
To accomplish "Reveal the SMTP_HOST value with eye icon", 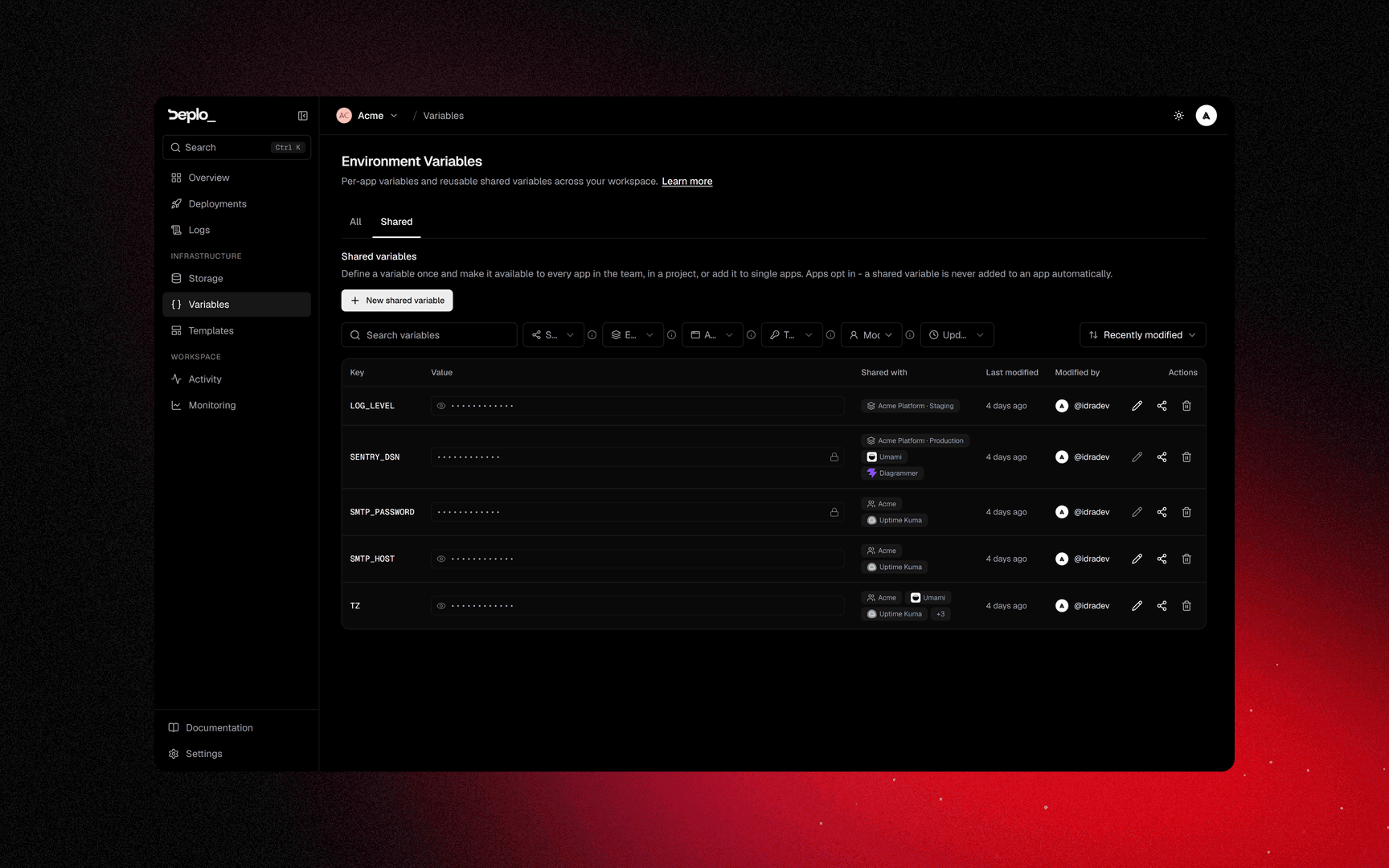I will (x=441, y=559).
